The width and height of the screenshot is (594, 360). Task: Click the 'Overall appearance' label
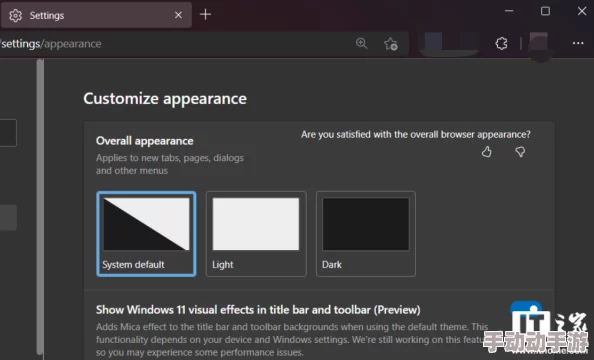[x=145, y=141]
